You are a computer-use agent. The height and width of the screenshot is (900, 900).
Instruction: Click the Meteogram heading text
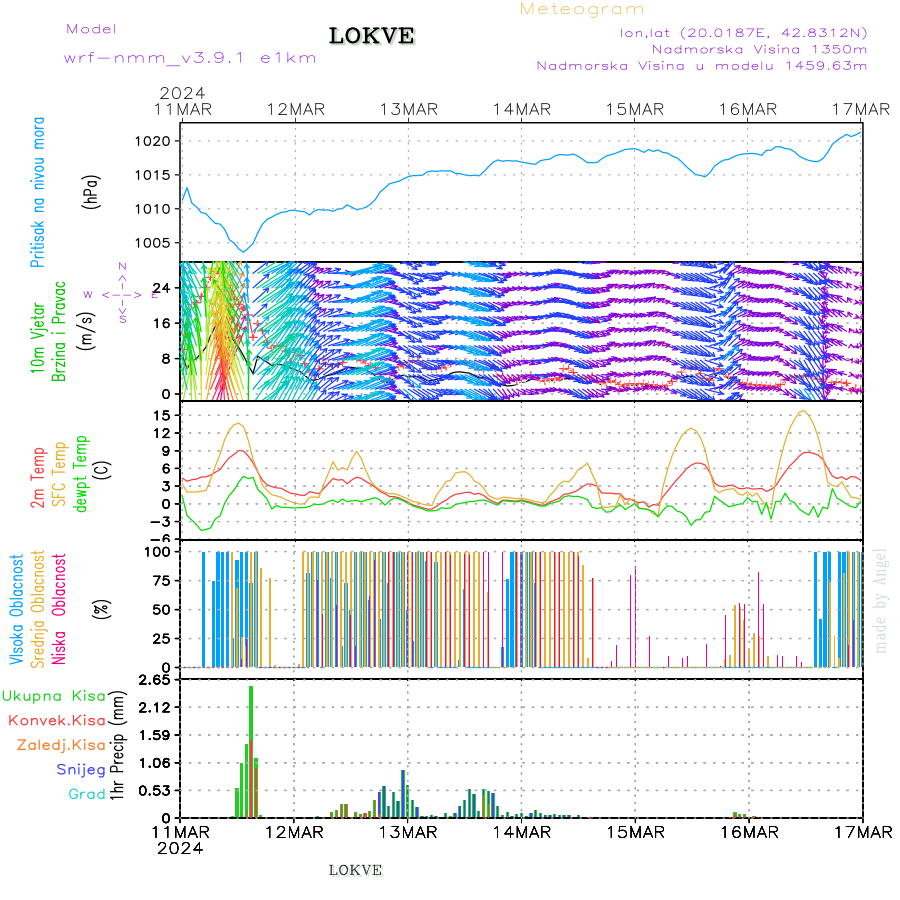pos(582,9)
